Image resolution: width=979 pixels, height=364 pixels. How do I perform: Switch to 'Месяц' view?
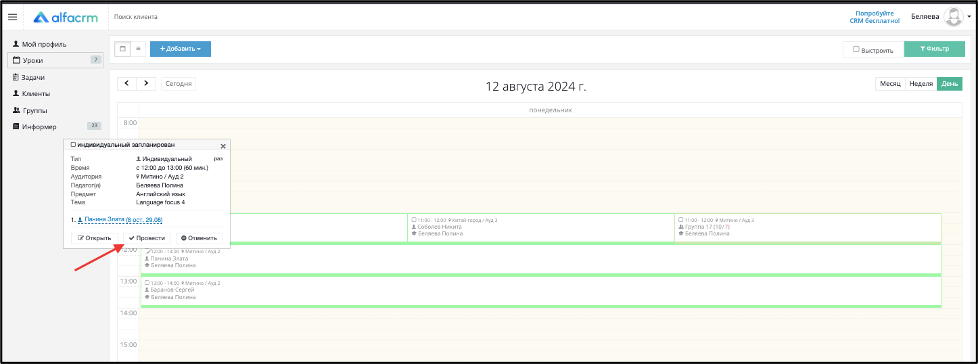pos(890,84)
